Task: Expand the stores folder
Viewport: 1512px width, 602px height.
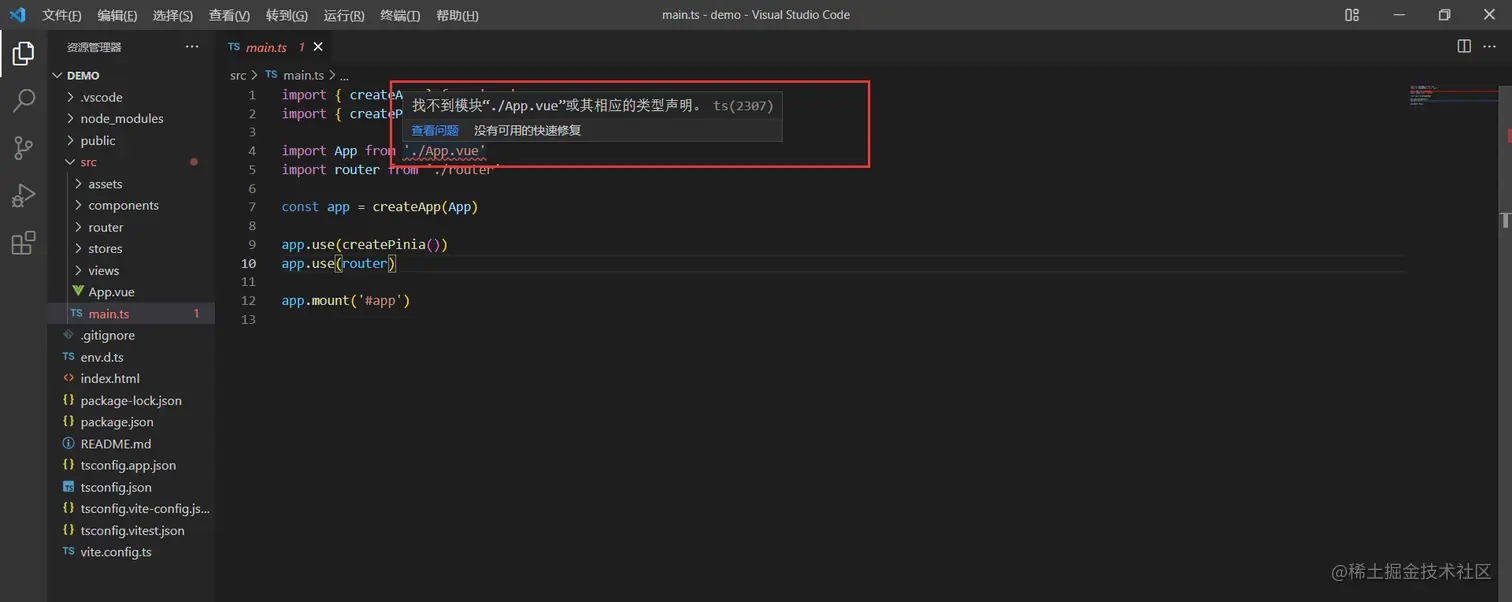Action: click(x=131, y=249)
